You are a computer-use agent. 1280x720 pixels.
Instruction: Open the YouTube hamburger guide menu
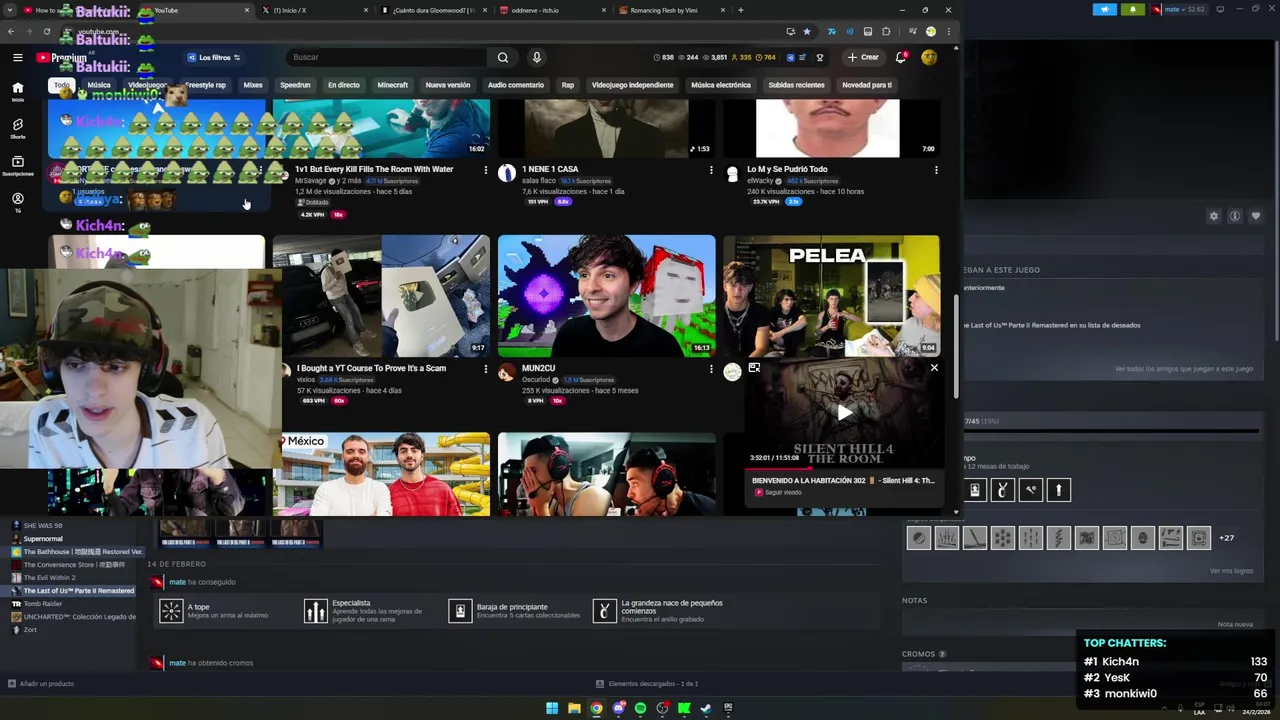(17, 57)
